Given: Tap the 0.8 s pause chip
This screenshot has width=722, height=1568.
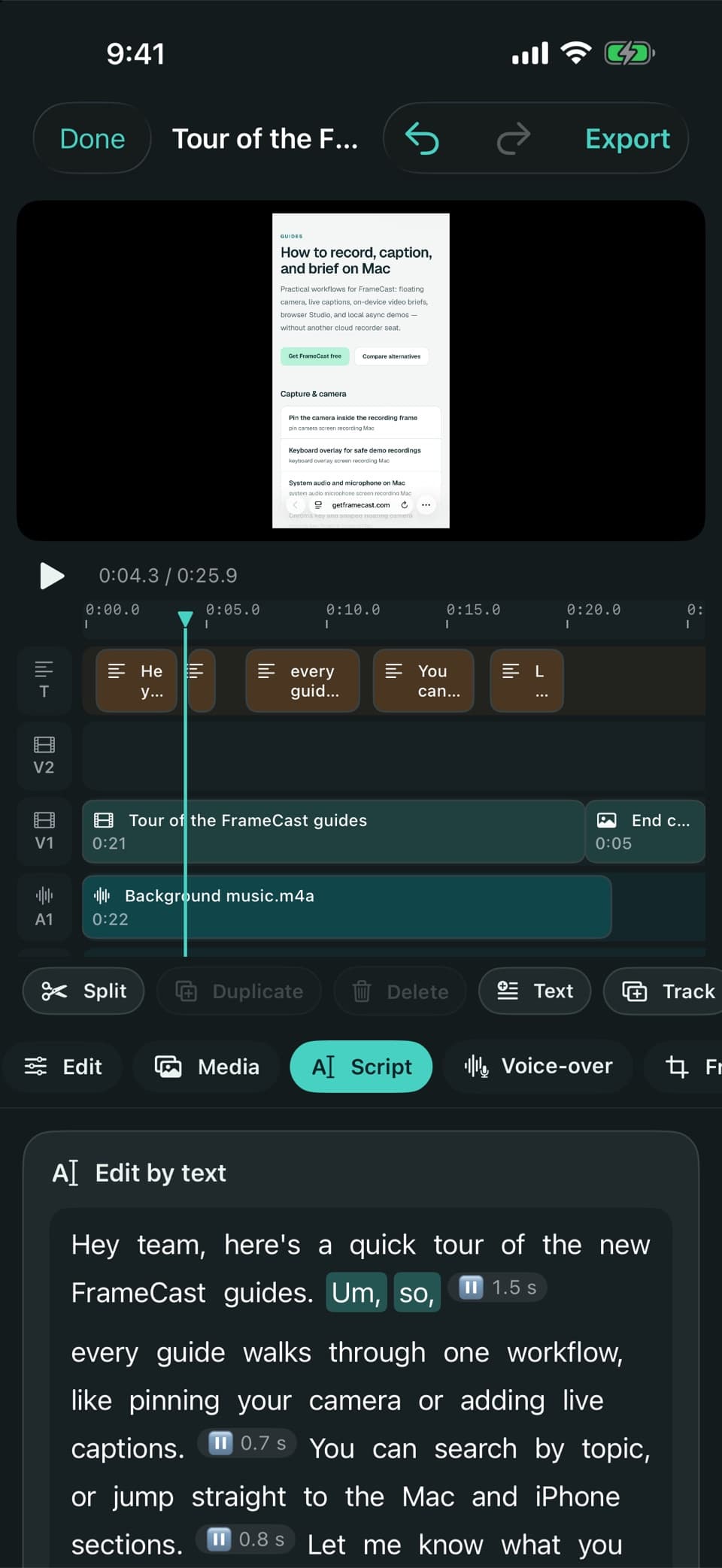Looking at the screenshot, I should point(246,1539).
